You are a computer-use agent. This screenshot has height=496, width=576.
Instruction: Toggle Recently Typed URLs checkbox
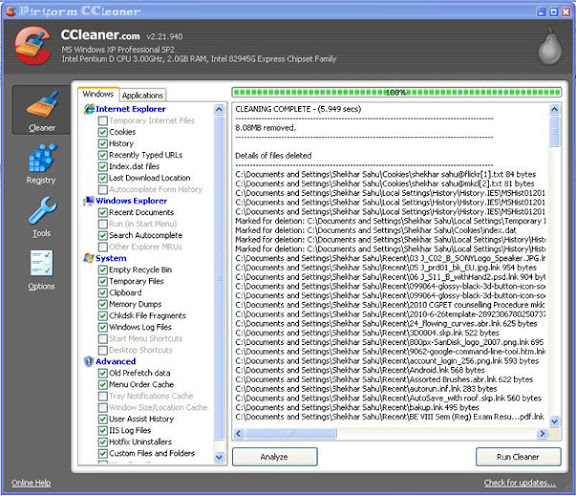point(103,155)
